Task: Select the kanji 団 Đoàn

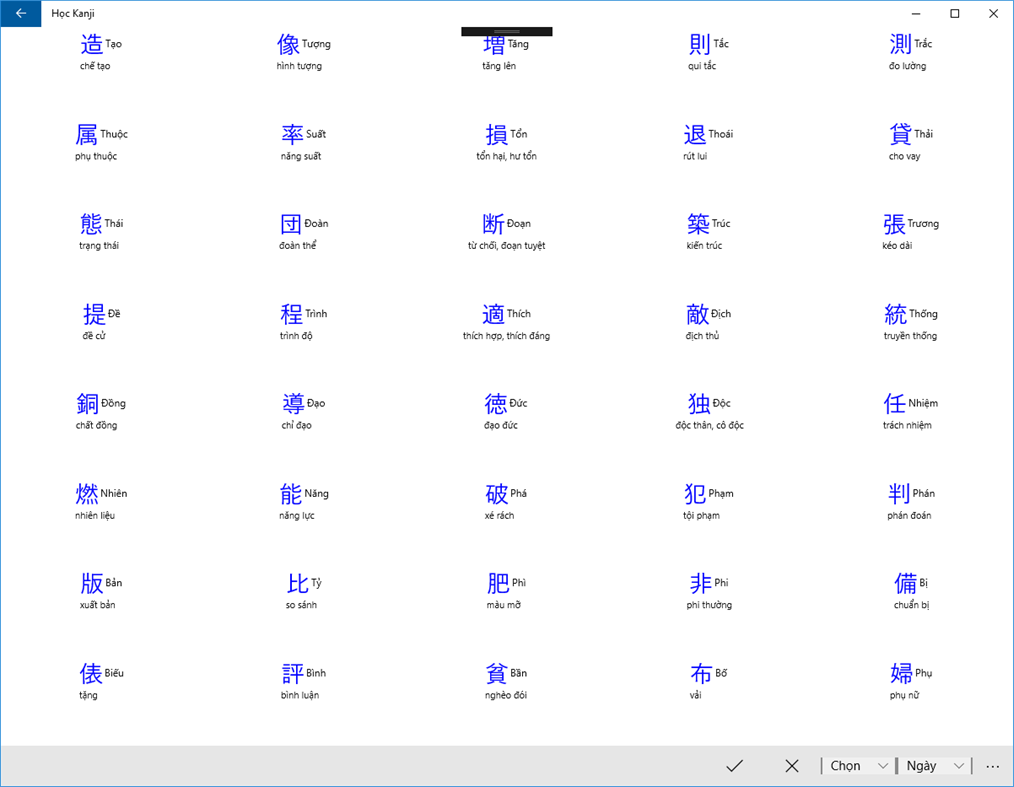Action: [291, 224]
